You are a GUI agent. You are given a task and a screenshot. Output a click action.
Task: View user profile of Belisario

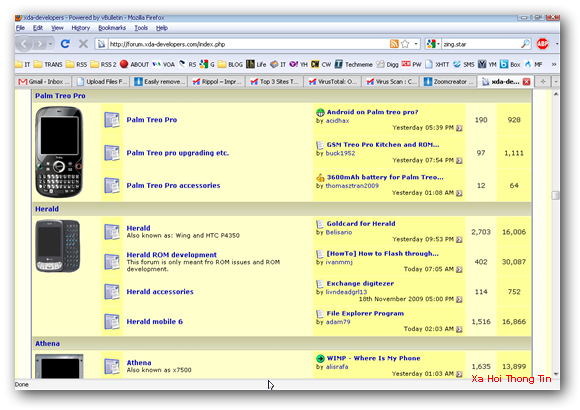pyautogui.click(x=339, y=232)
